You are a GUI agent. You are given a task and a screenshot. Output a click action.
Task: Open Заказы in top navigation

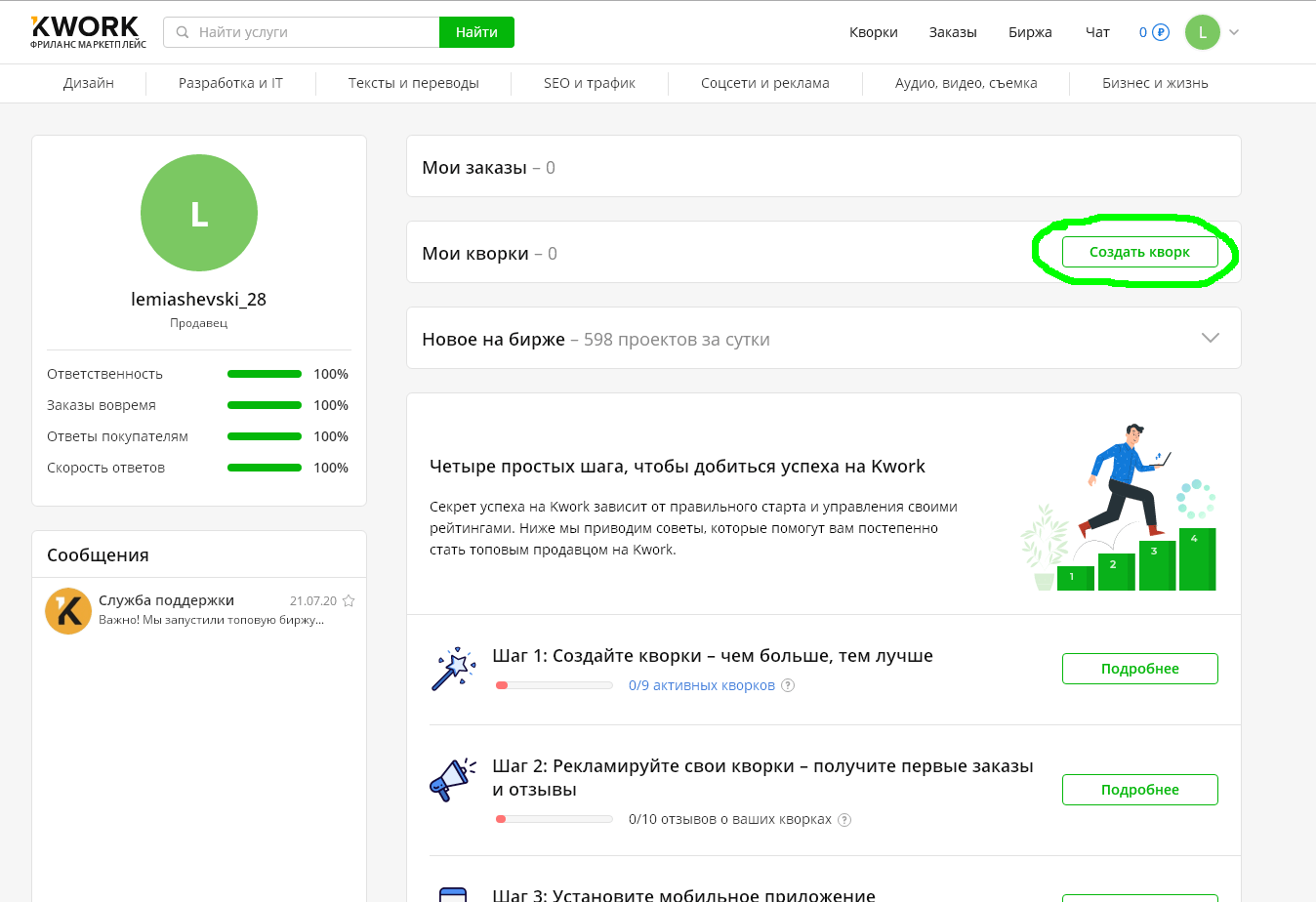click(x=953, y=32)
